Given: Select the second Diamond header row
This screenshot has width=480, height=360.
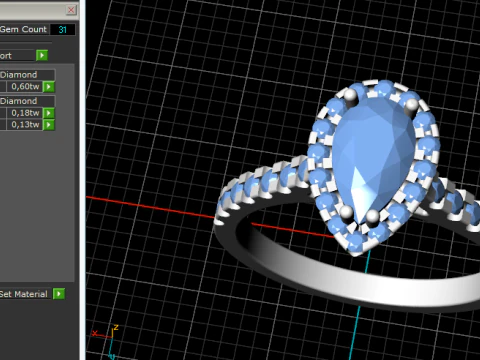Looking at the screenshot, I should pos(27,101).
